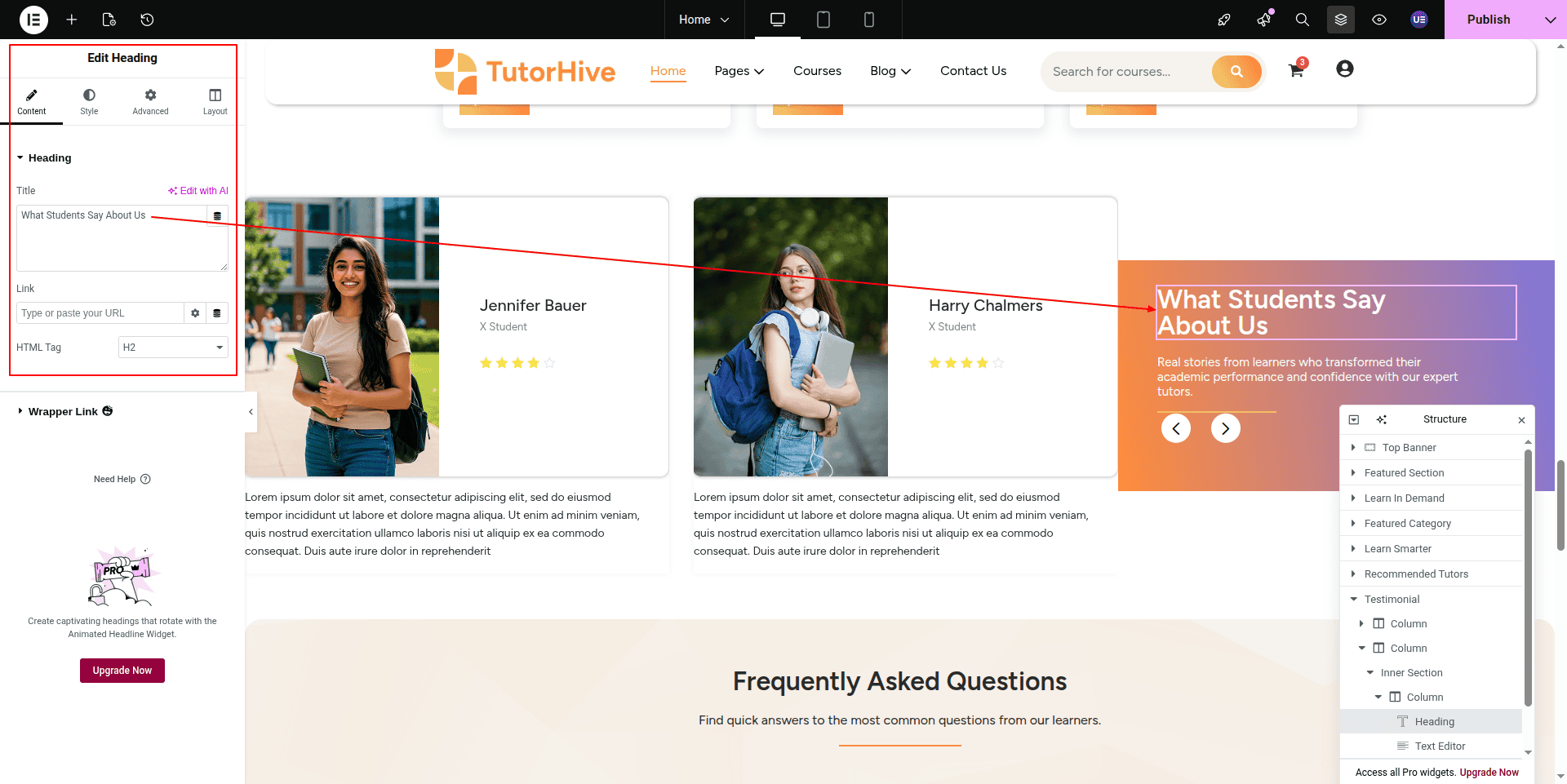The image size is (1567, 784).
Task: Open the Finder search icon in top bar
Action: coord(1303,20)
